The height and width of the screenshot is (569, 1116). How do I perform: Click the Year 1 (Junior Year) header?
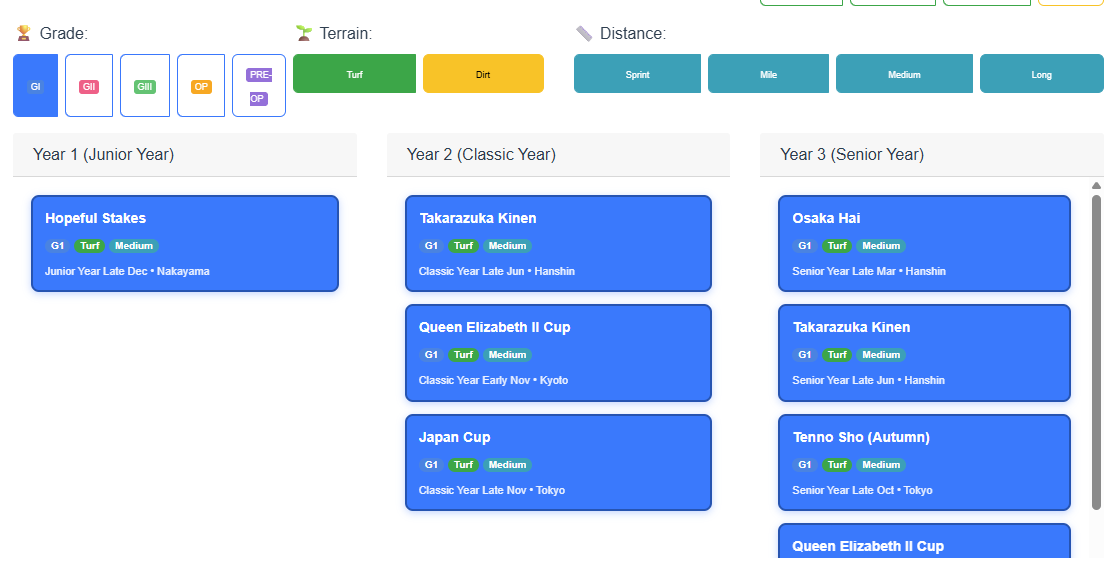coord(185,155)
